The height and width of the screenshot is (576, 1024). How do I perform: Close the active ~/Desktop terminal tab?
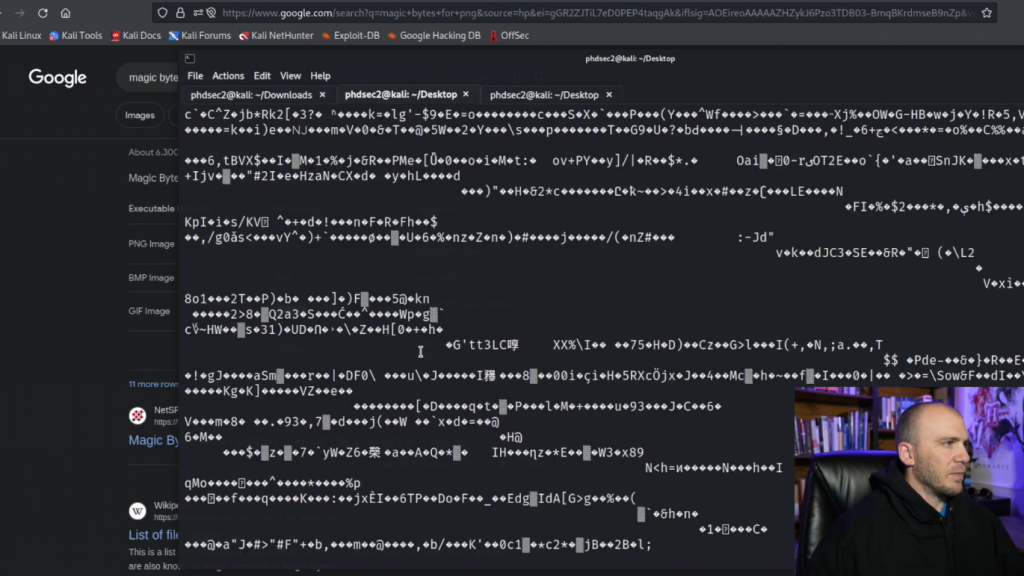pos(466,95)
